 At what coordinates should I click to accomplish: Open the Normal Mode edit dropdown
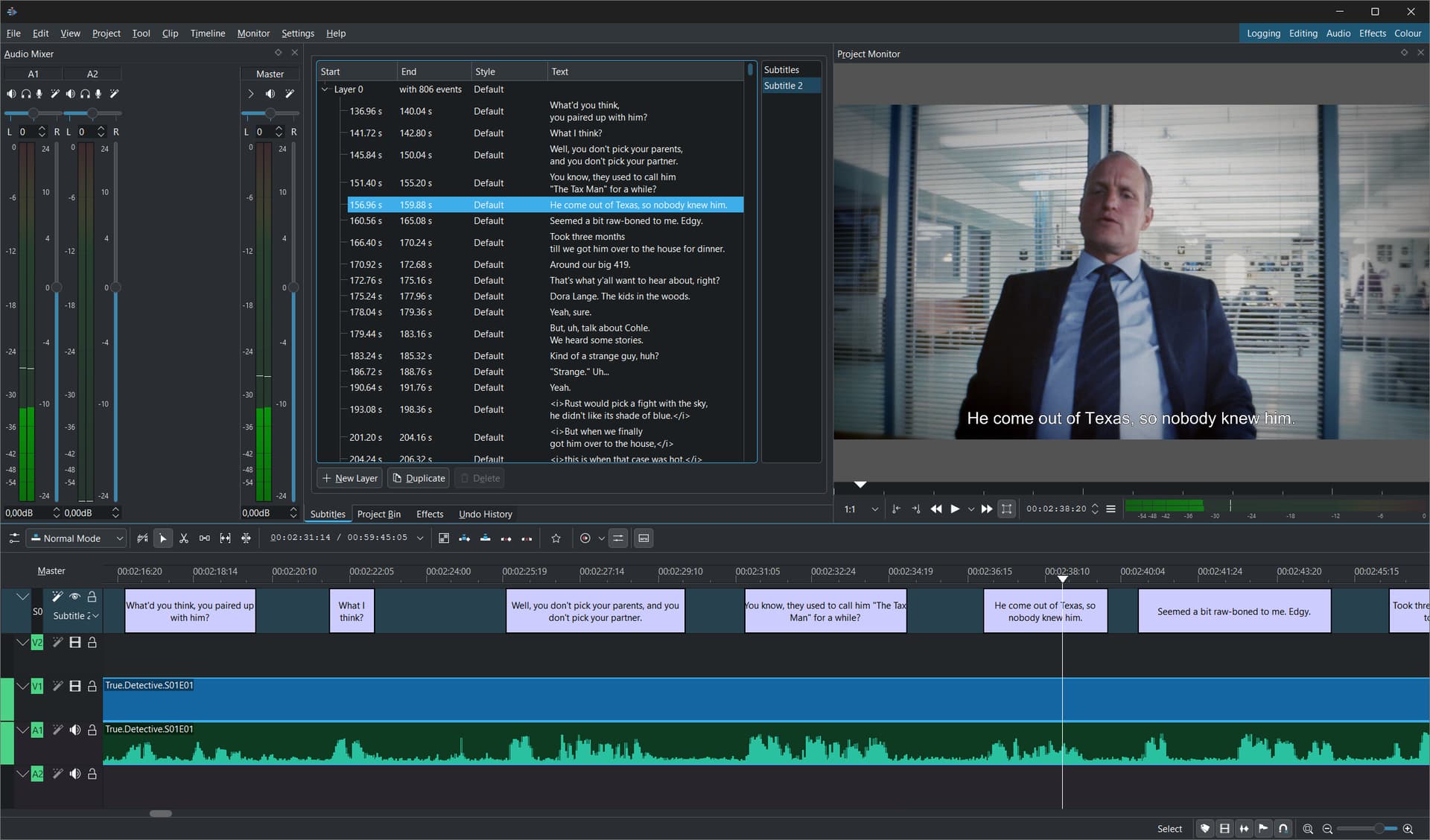coord(77,538)
